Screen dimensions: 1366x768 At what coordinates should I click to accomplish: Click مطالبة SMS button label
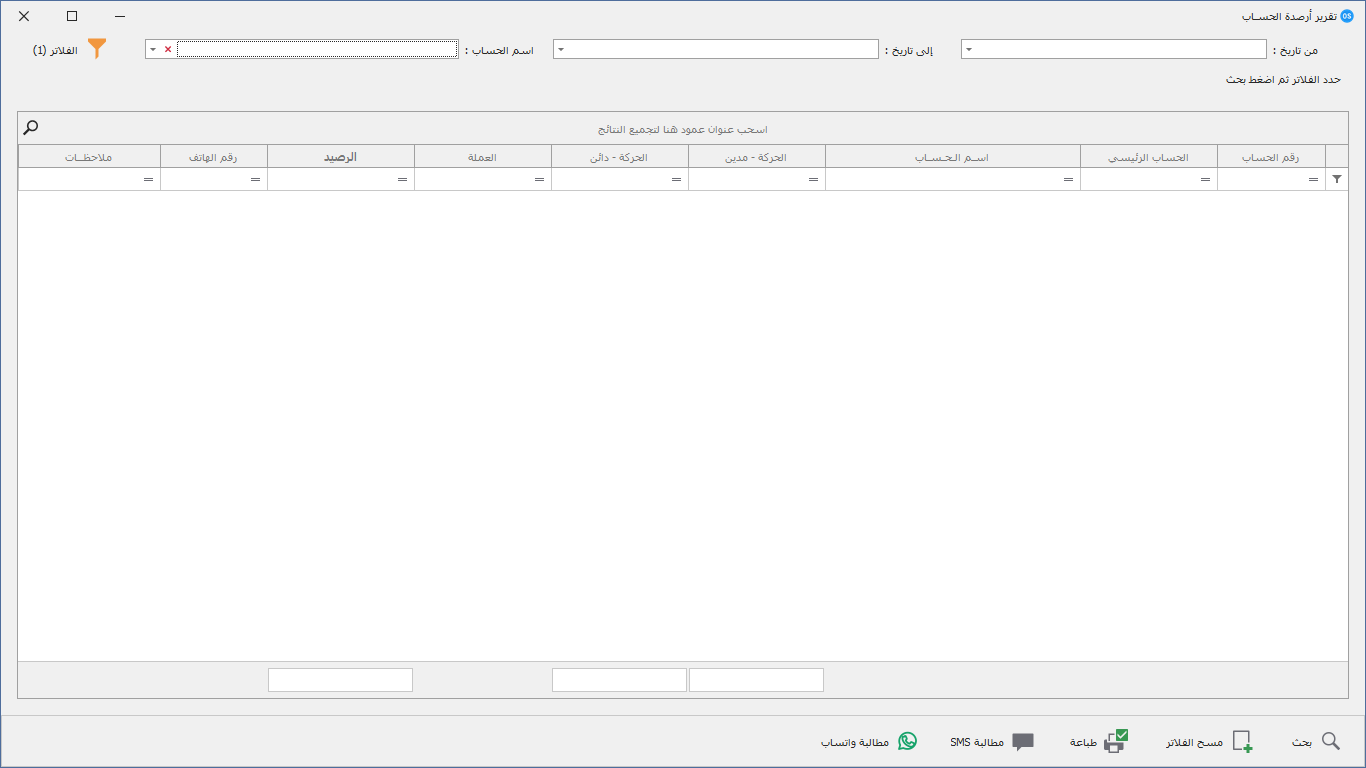[977, 743]
